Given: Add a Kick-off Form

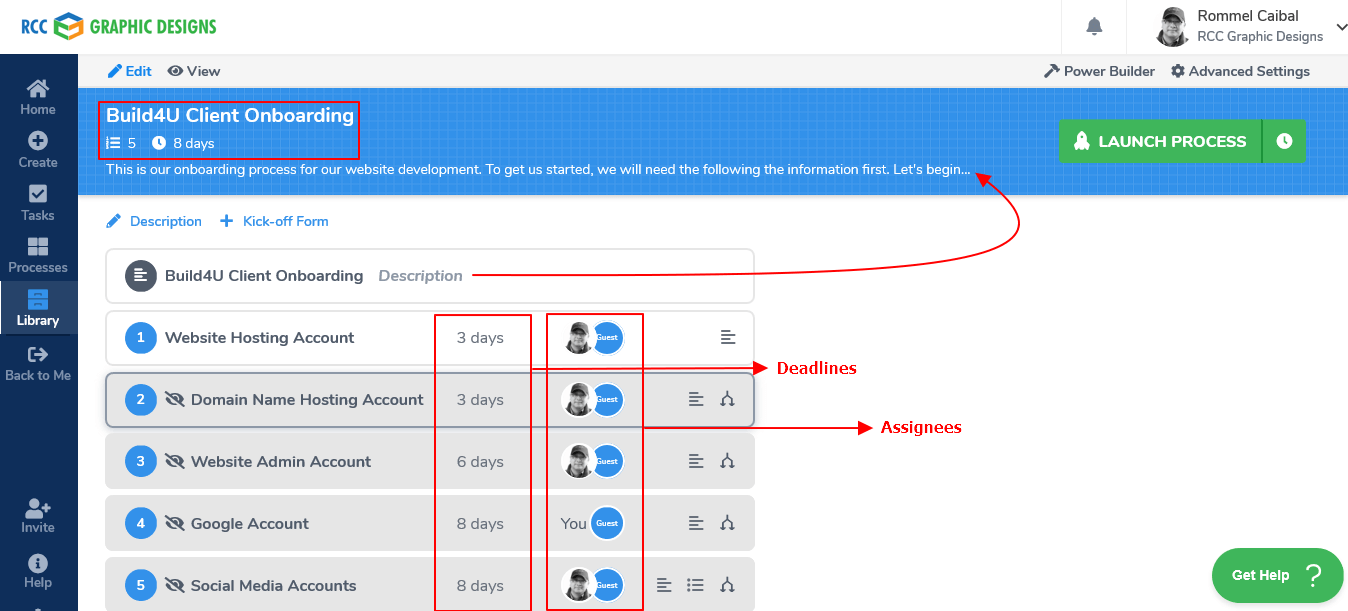Looking at the screenshot, I should click(x=275, y=221).
